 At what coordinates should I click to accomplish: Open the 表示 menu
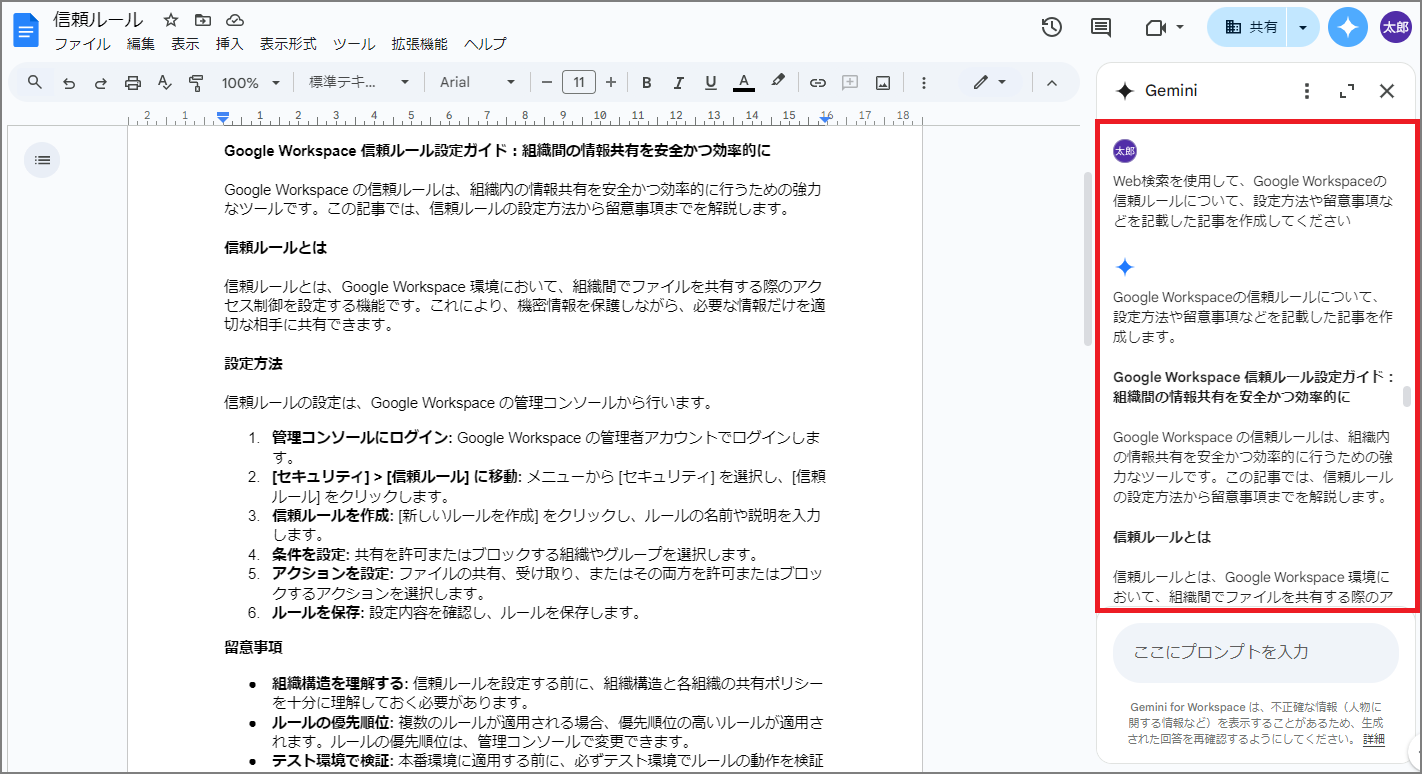[185, 44]
